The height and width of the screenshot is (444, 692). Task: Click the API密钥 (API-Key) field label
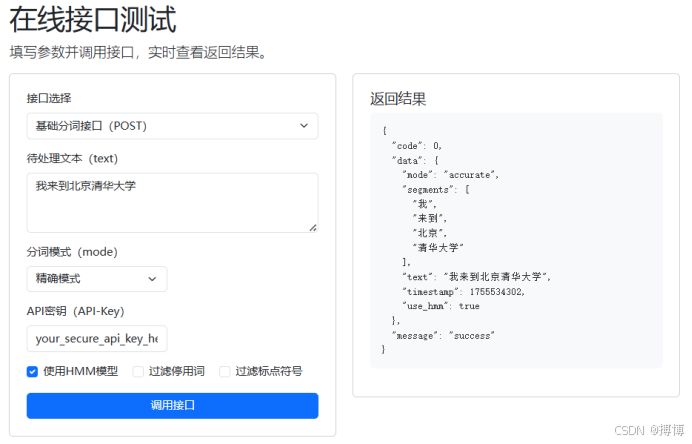point(75,311)
